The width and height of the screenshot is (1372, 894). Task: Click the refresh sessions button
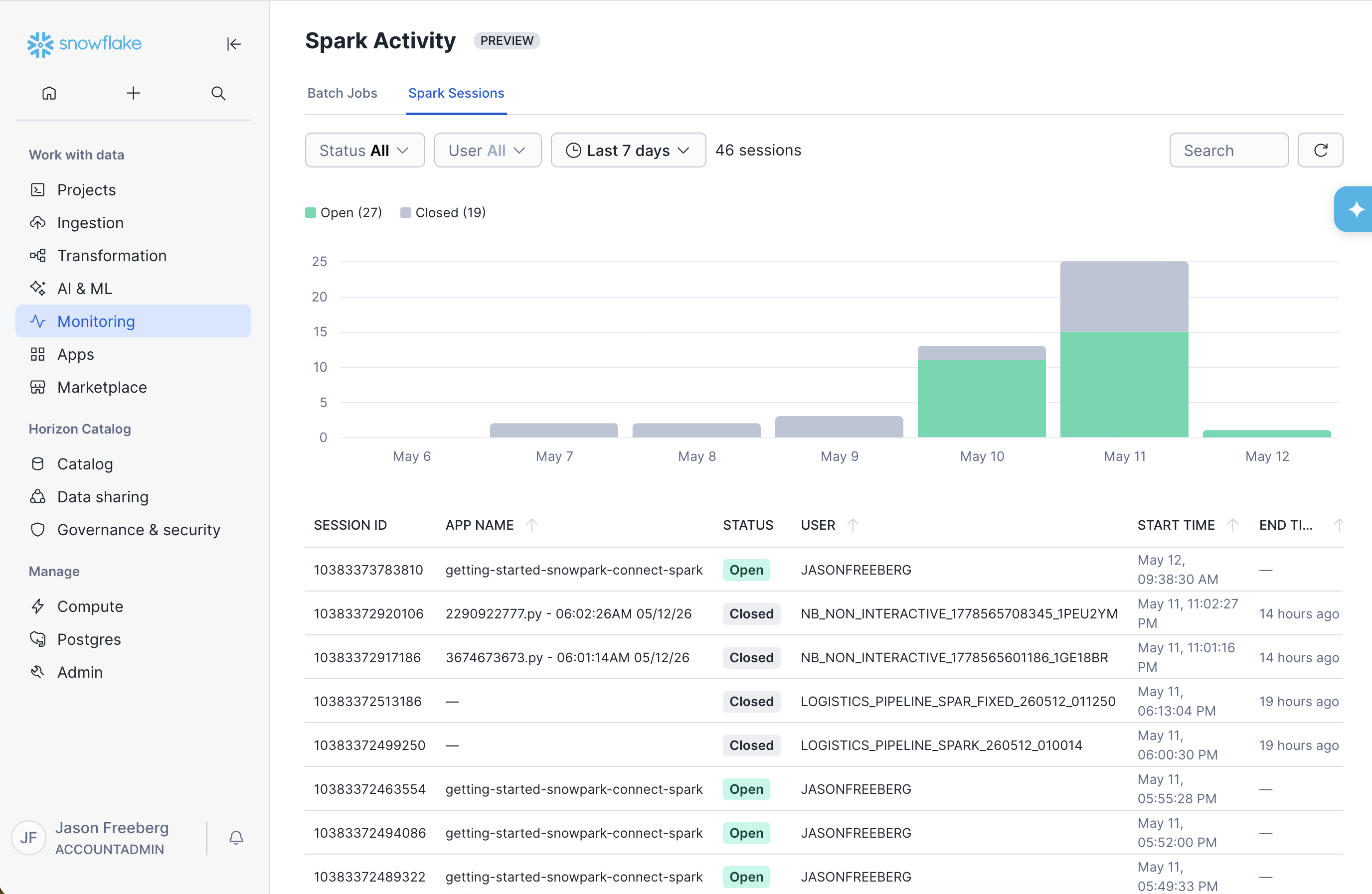click(x=1320, y=150)
